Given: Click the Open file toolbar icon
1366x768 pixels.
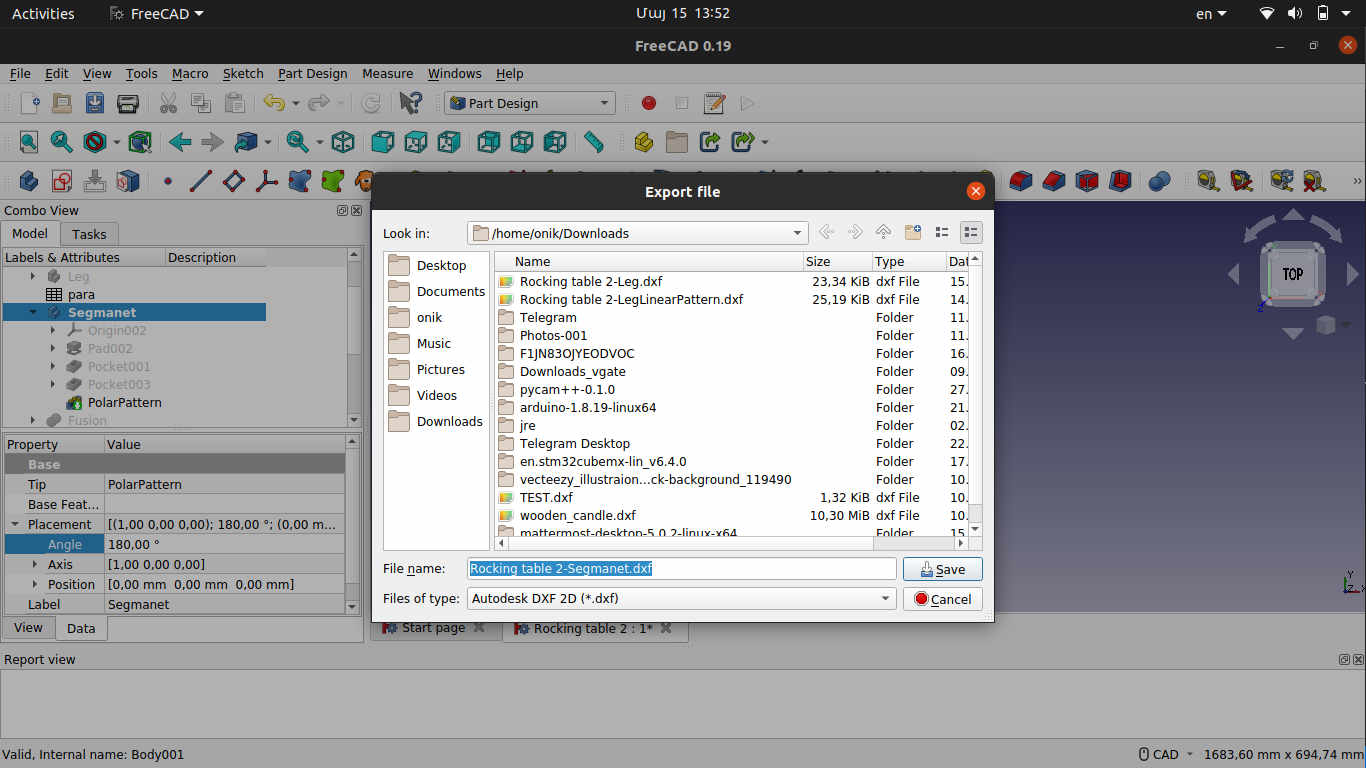Looking at the screenshot, I should coord(62,103).
